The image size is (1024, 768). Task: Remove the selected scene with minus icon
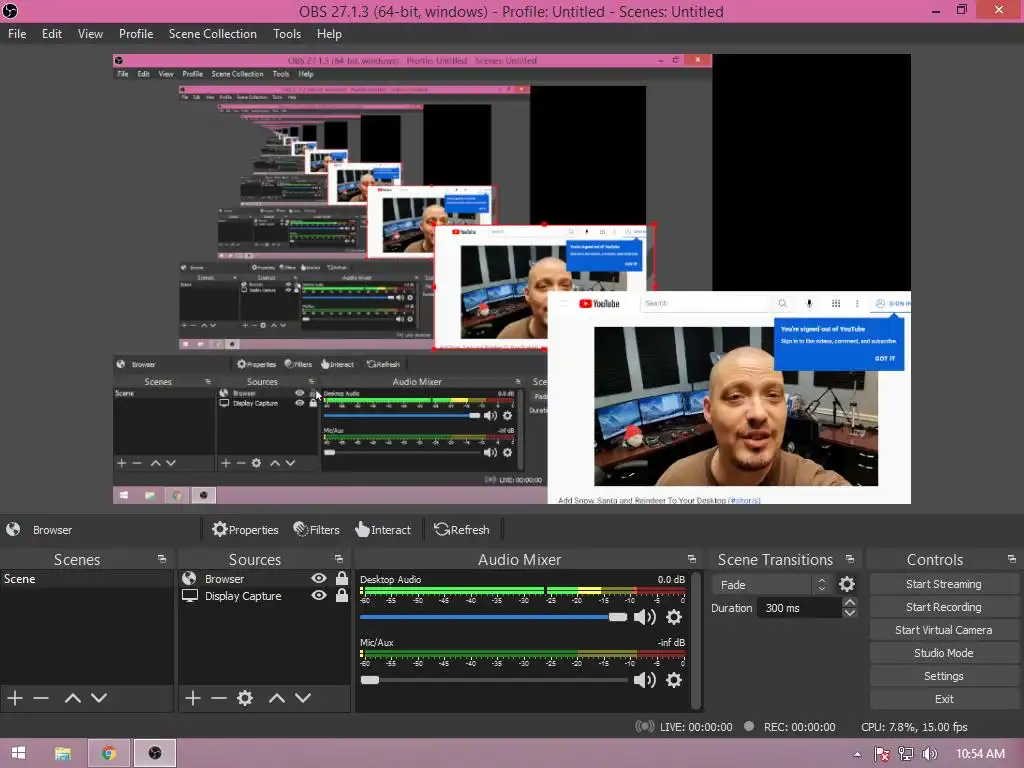(41, 698)
